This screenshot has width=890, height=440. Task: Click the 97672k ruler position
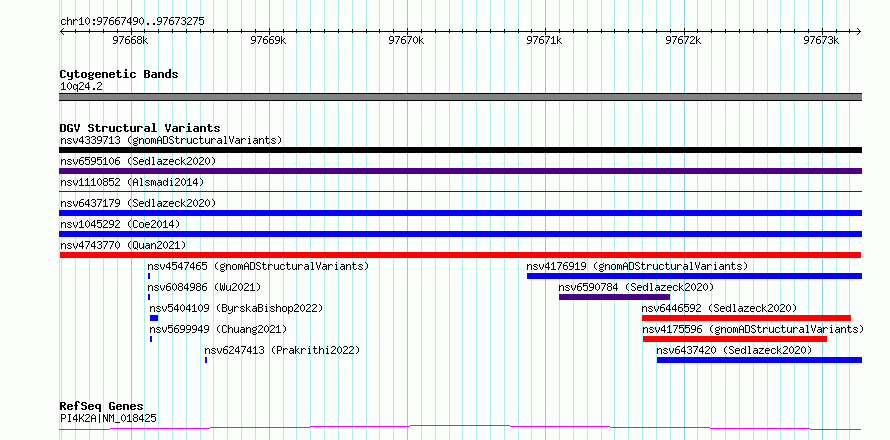click(683, 41)
